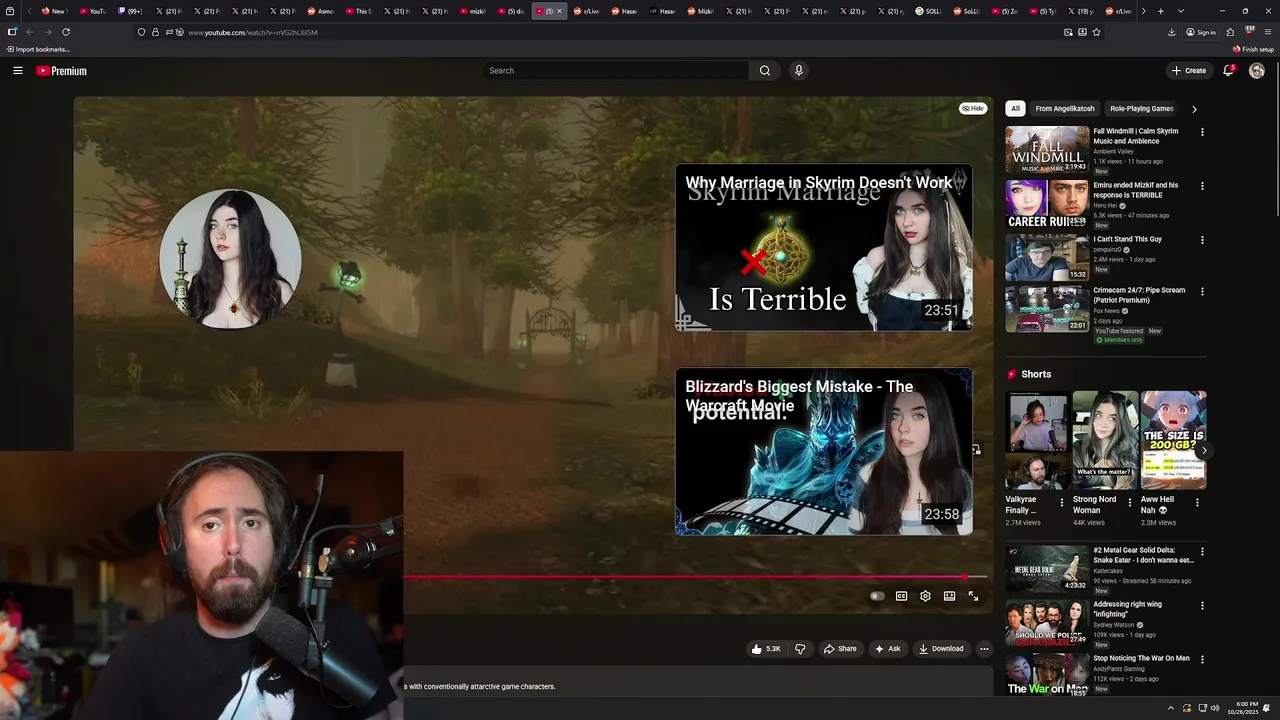Click the browser address bar URL
This screenshot has width=1280, height=720.
[253, 32]
